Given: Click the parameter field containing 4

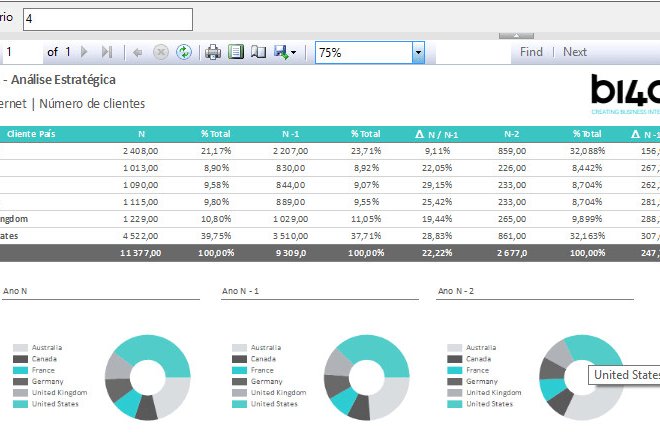Looking at the screenshot, I should click(108, 19).
